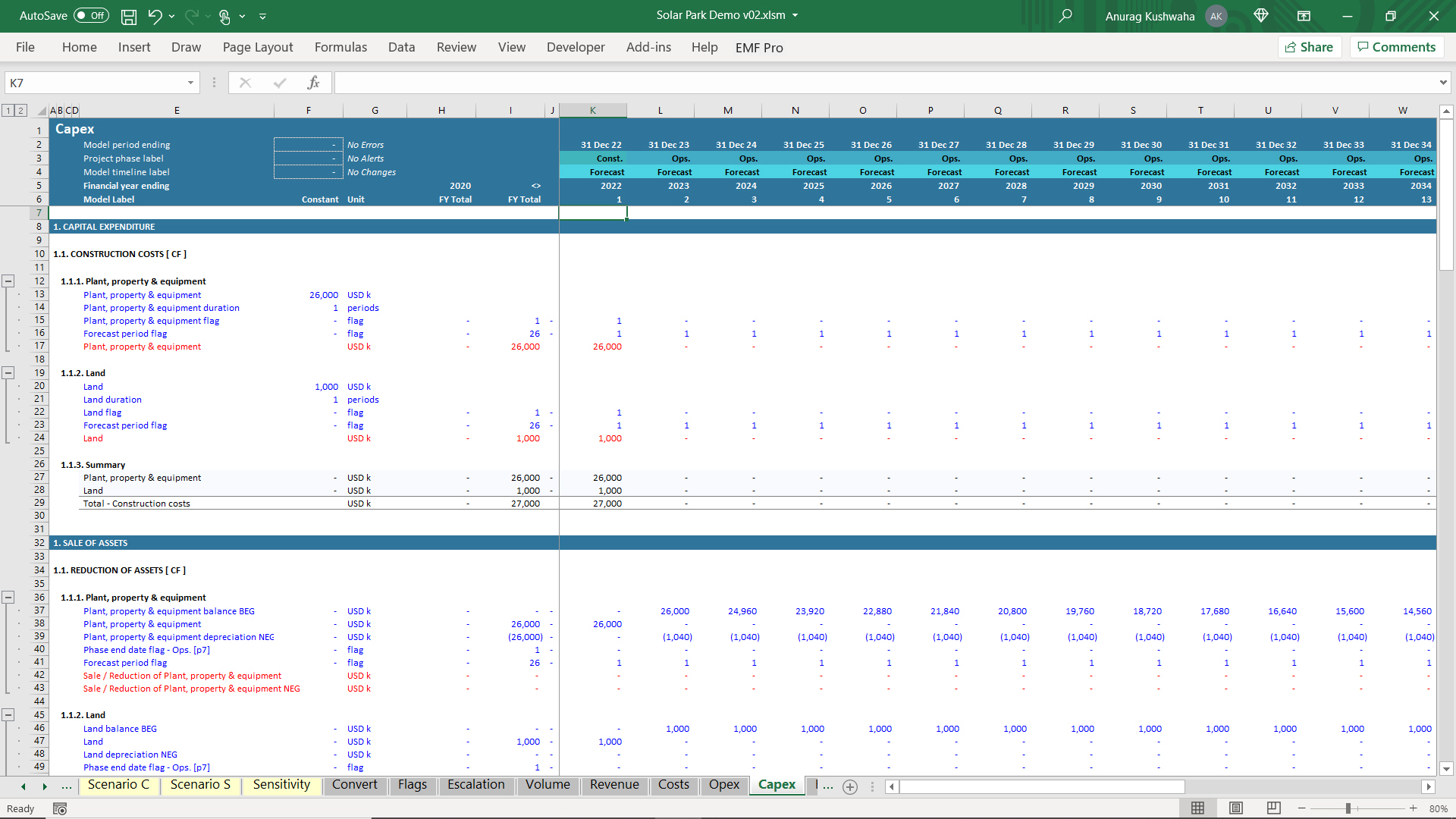
Task: Click the Ribbon Display Options icon
Action: pyautogui.click(x=1304, y=16)
